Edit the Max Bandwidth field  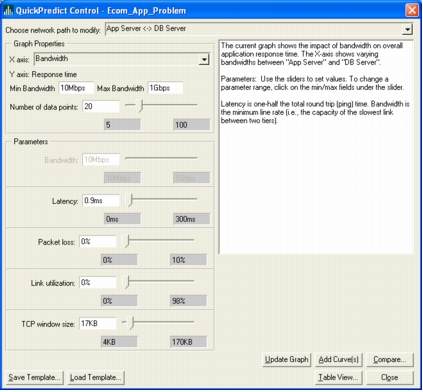point(165,88)
